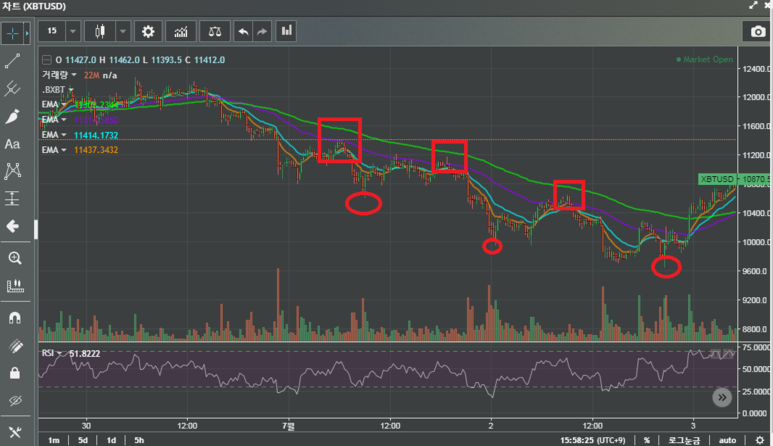Click the XBTUSD price label
773x446 pixels.
(718, 179)
